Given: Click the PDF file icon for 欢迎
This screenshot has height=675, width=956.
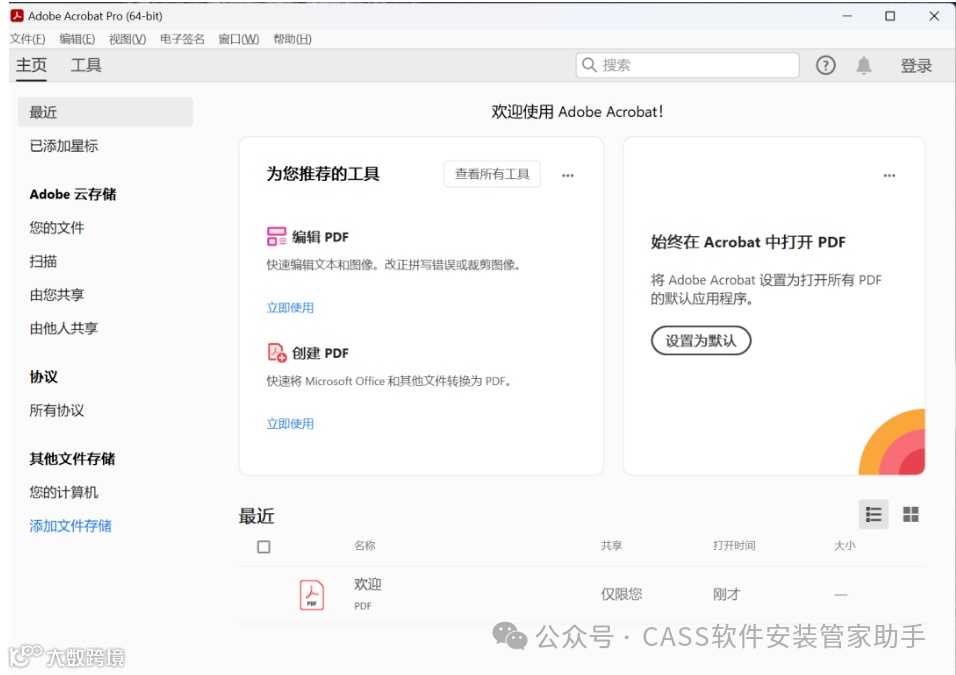Looking at the screenshot, I should click(312, 595).
